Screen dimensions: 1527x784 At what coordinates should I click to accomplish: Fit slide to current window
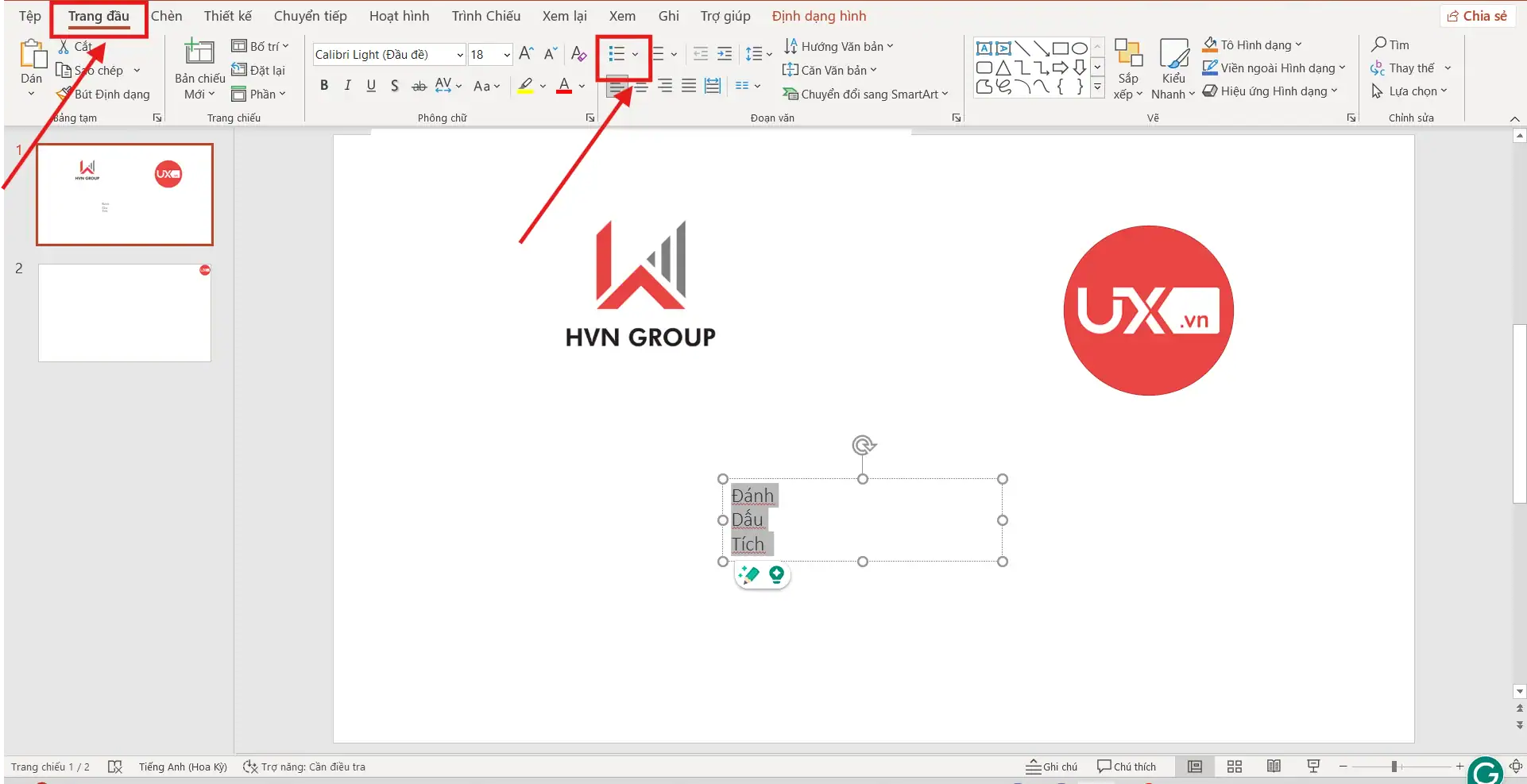pyautogui.click(x=1516, y=767)
